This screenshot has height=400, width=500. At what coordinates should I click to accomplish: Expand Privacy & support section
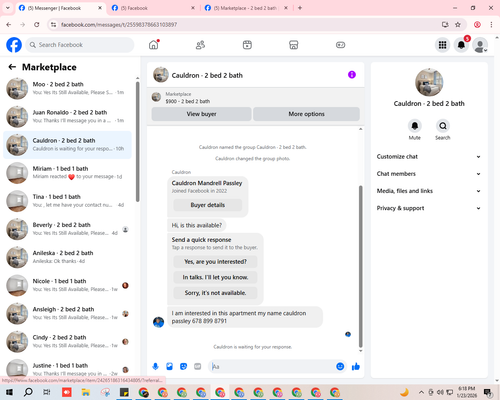pyautogui.click(x=429, y=208)
